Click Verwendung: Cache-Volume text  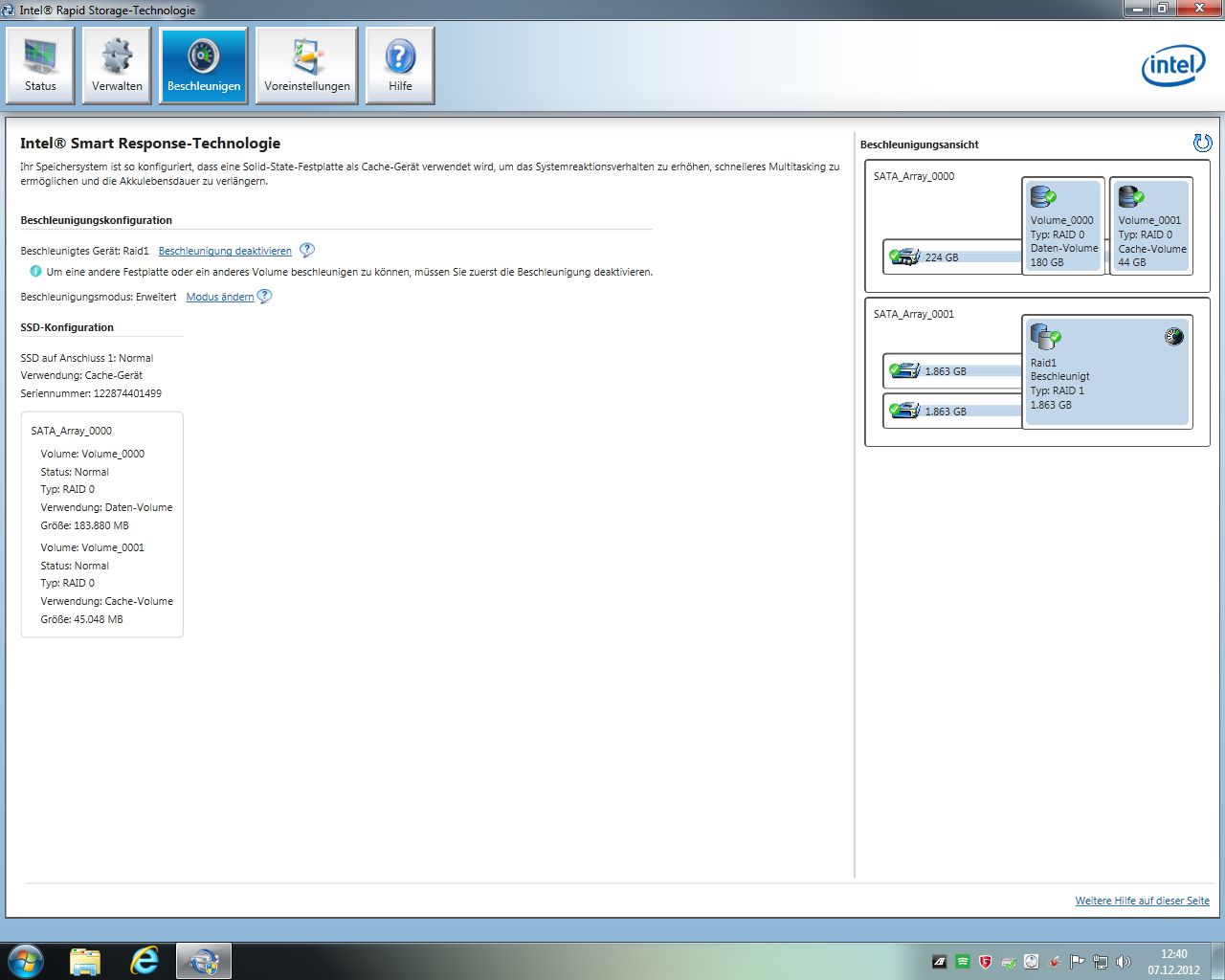(106, 601)
